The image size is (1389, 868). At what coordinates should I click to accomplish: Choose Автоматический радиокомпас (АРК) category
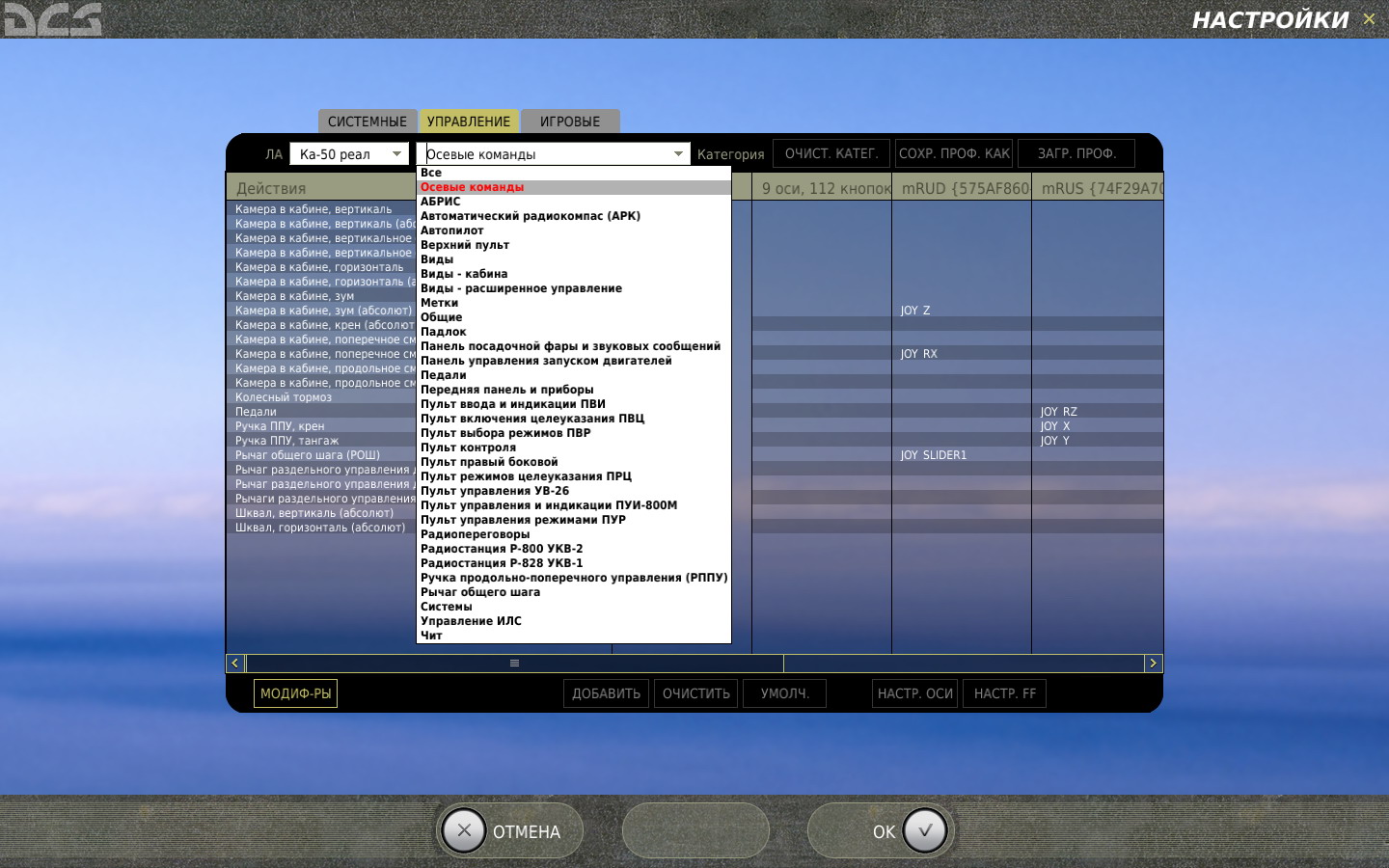[574, 216]
